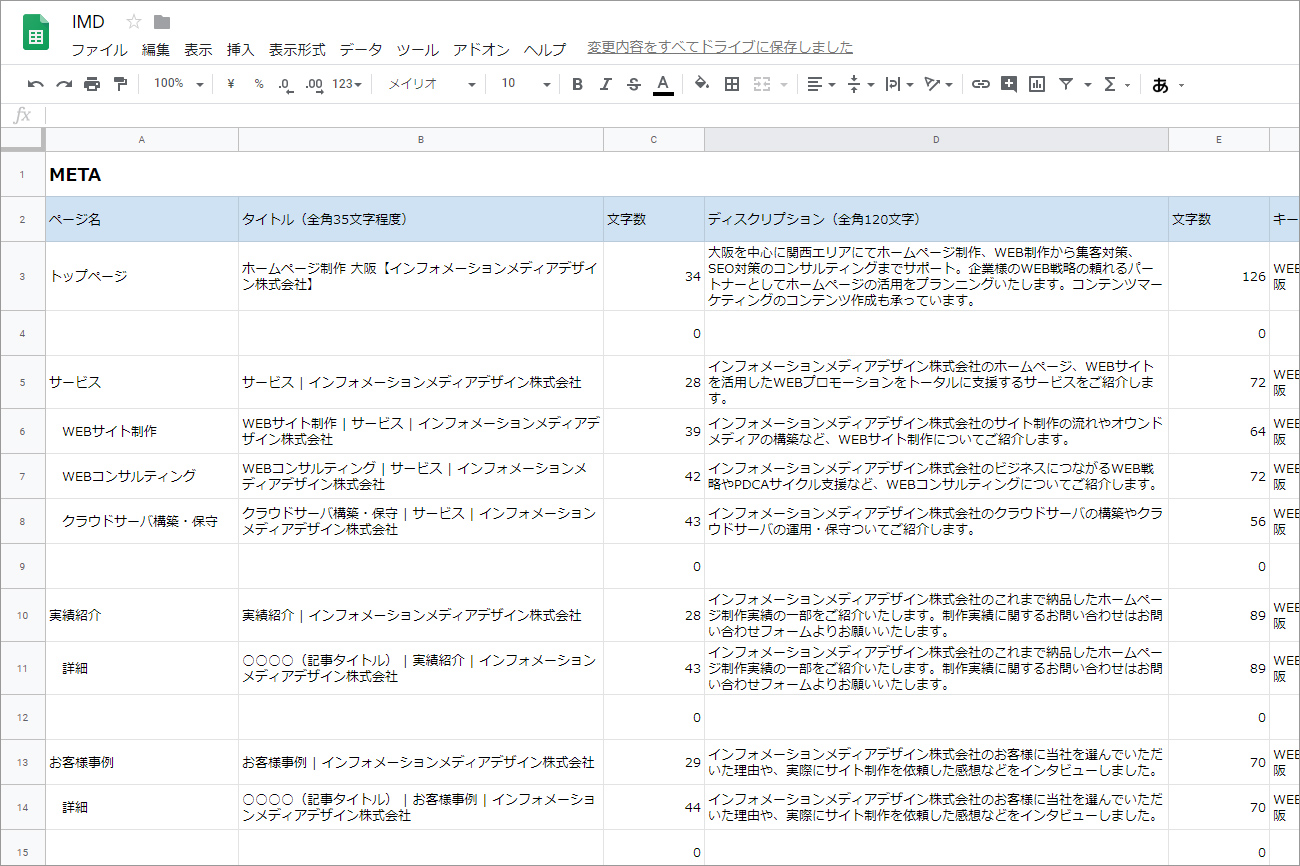Increase decimal places icon
1300x866 pixels.
coord(314,85)
